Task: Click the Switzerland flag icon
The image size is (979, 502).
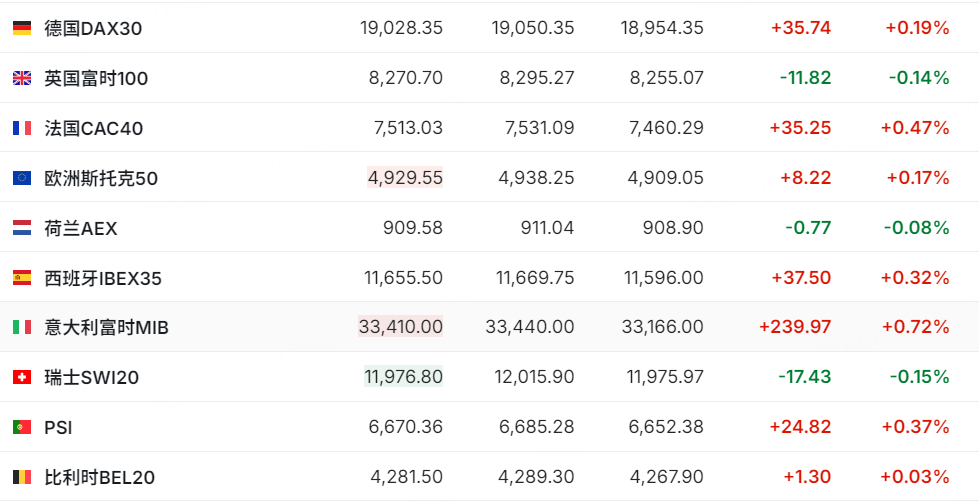Action: 21,377
